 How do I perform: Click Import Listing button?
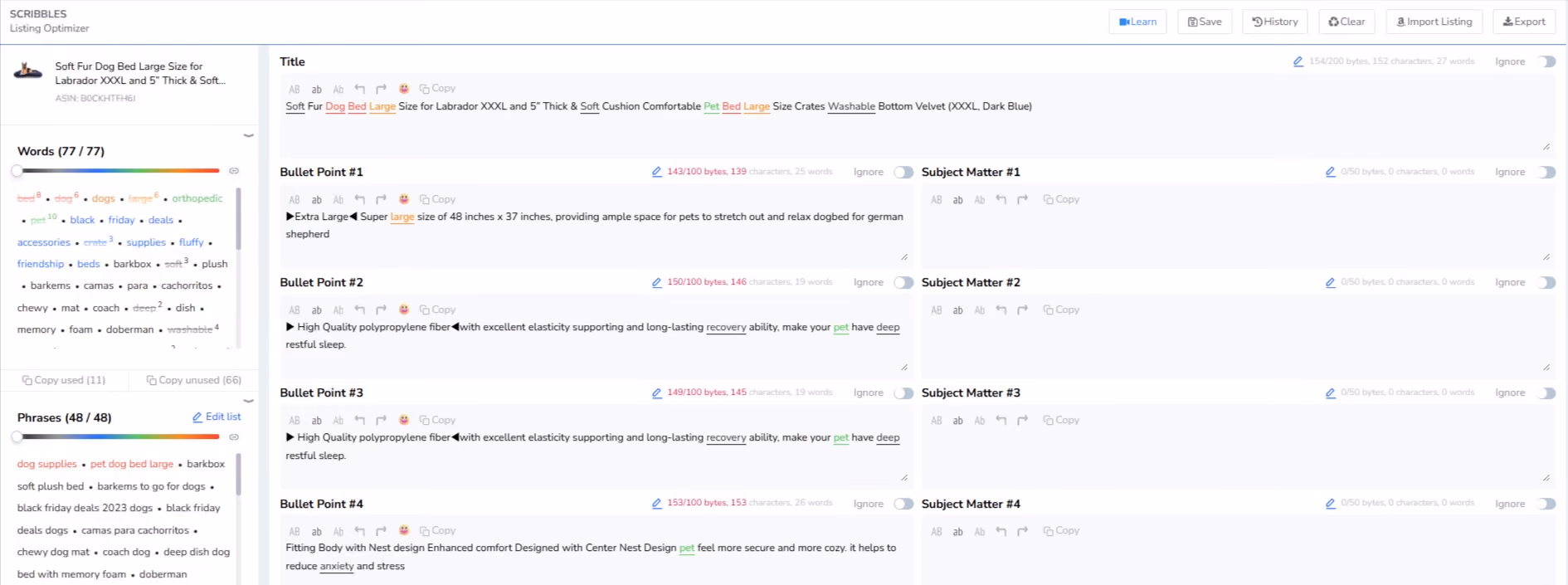[x=1434, y=22]
